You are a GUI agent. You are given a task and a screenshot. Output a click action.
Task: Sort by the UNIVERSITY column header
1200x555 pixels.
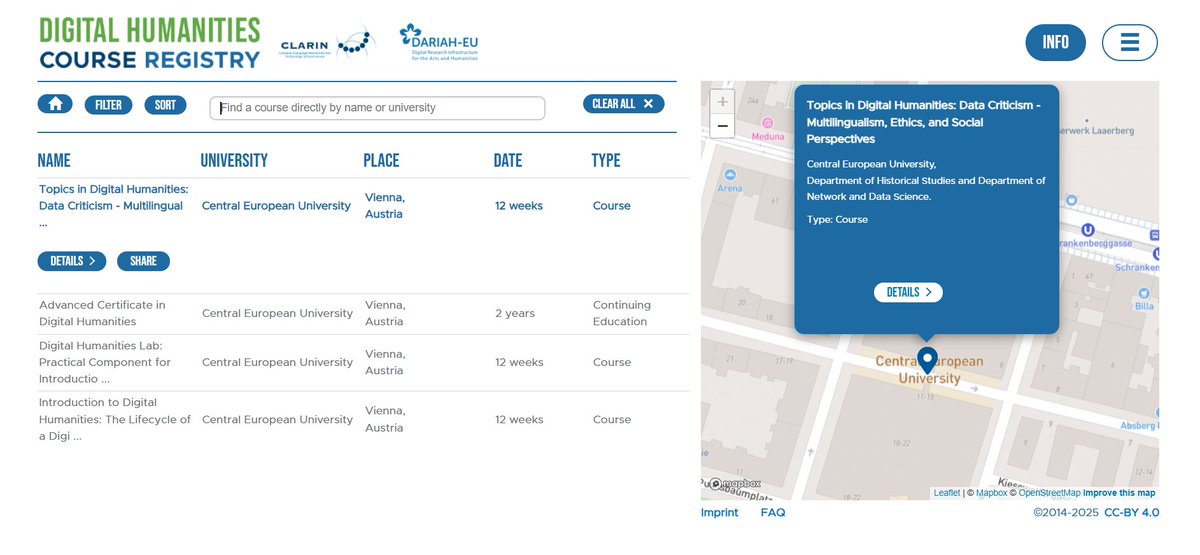pos(234,160)
